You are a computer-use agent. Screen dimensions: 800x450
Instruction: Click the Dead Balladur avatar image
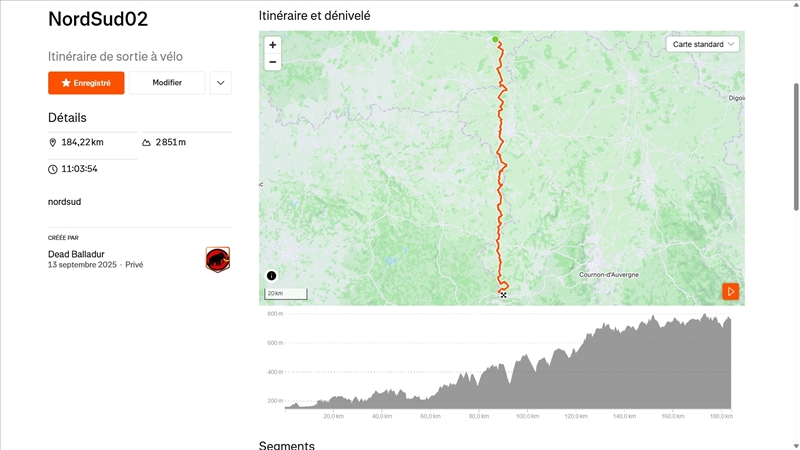(218, 260)
